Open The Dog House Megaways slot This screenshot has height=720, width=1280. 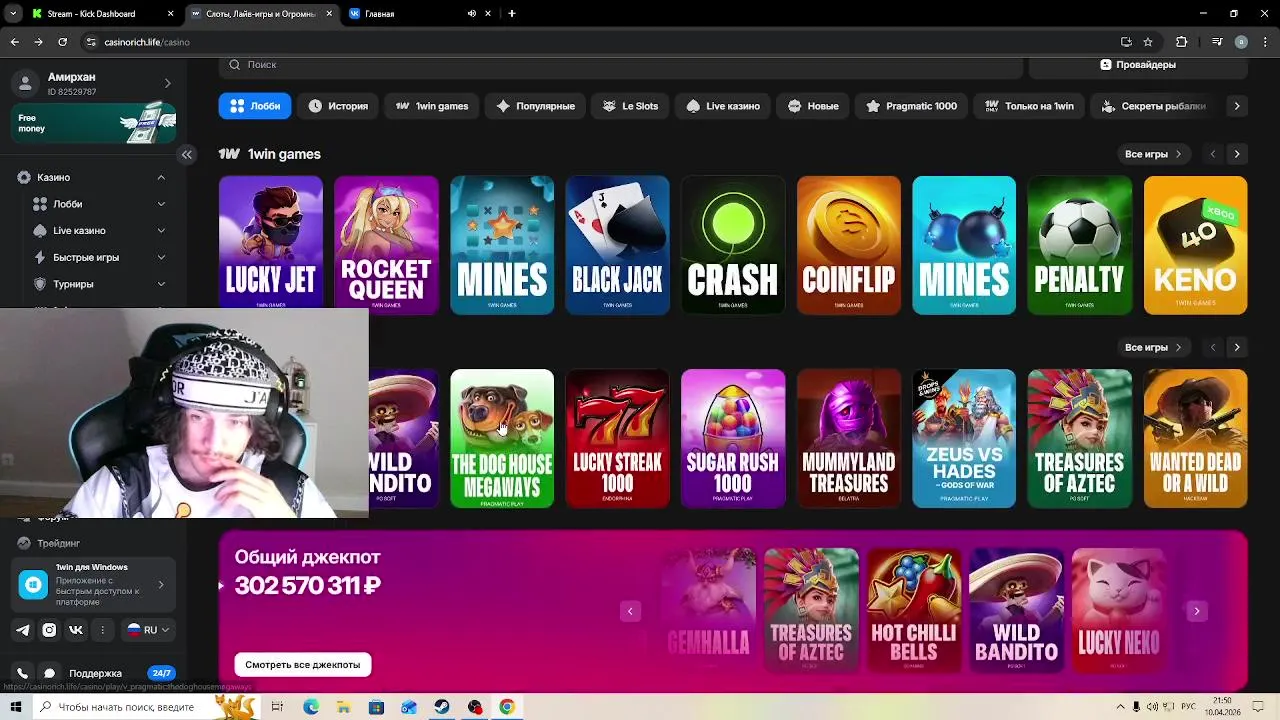pyautogui.click(x=502, y=438)
